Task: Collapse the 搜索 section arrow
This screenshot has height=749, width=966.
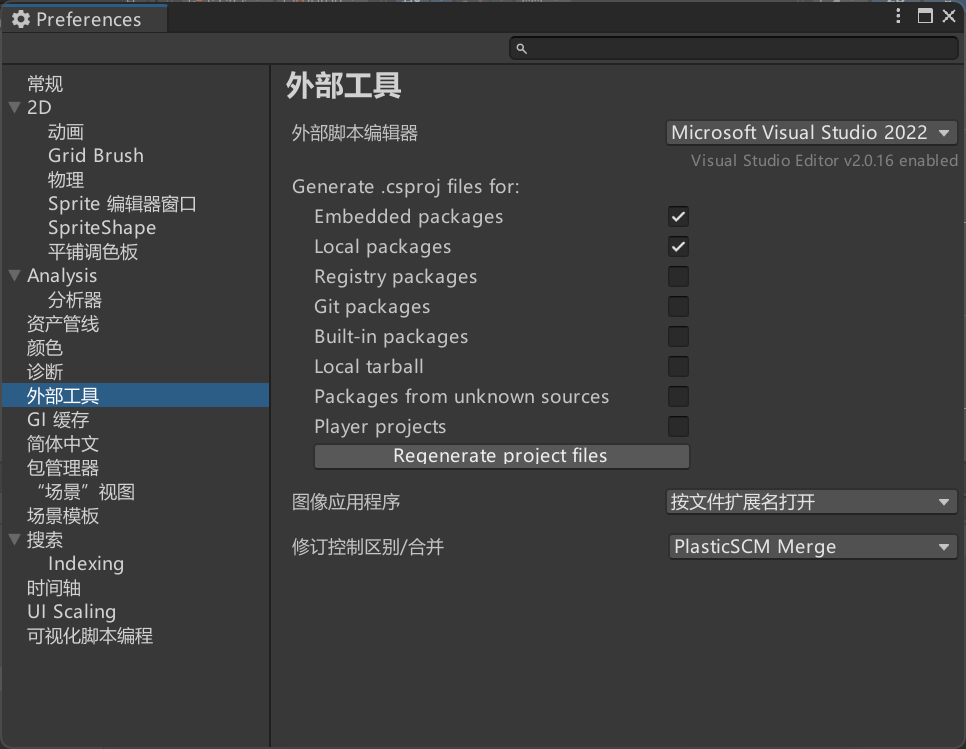Action: coord(14,540)
